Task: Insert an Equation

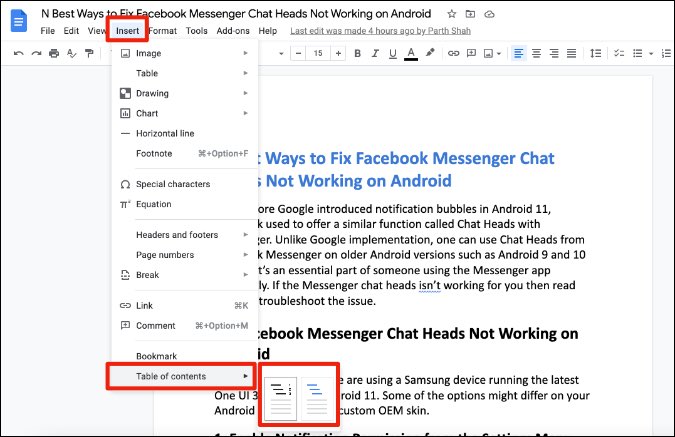Action: [x=184, y=204]
